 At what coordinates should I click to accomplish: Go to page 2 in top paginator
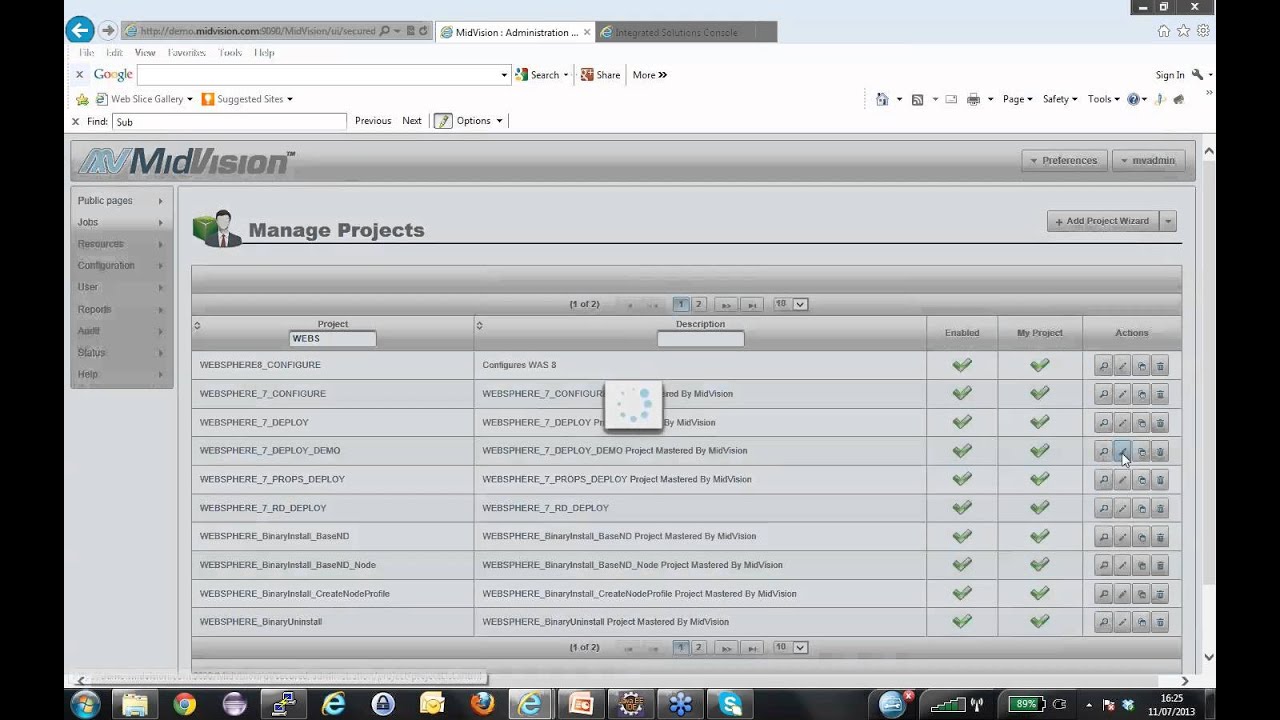699,304
